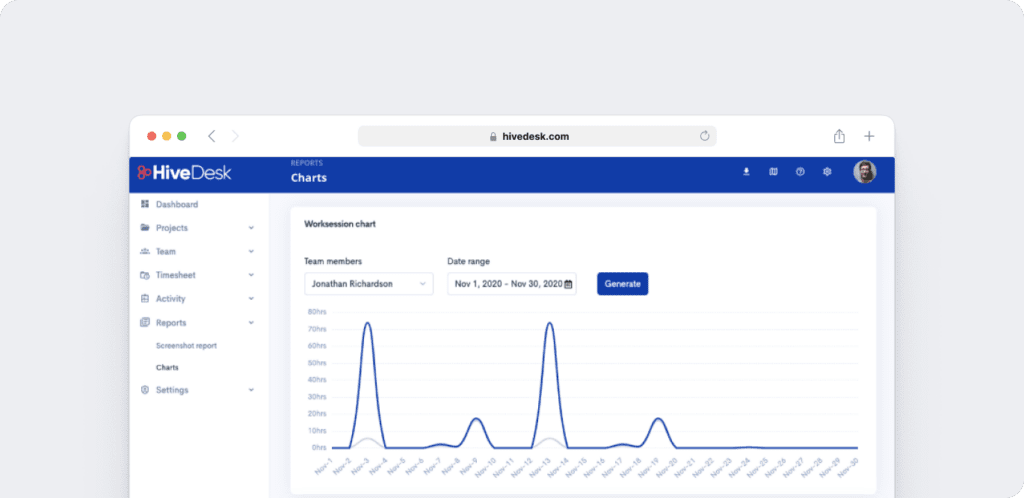
Task: Select Charts under Reports
Action: [167, 368]
